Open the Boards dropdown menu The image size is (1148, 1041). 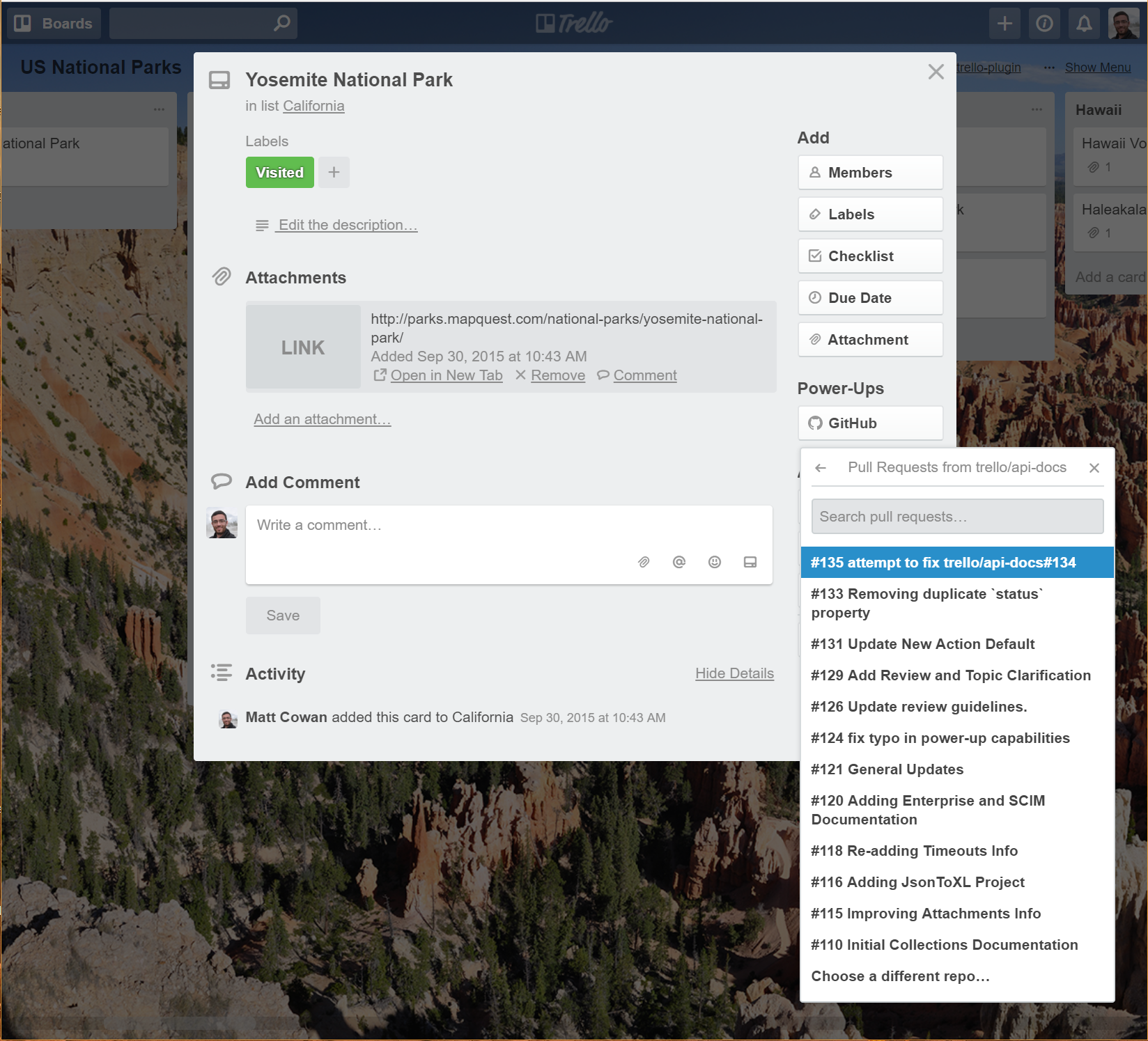[x=54, y=24]
